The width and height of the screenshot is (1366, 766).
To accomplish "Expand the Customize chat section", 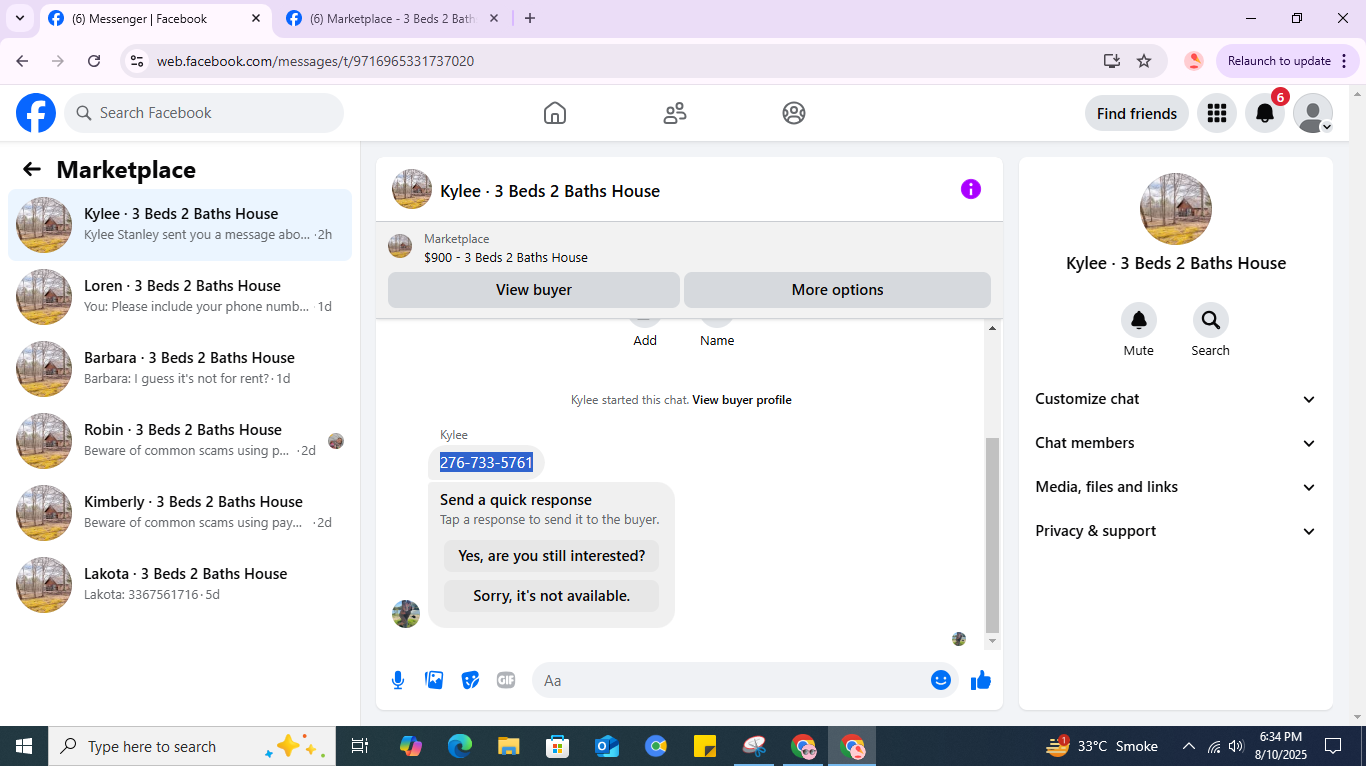I will [x=1176, y=399].
